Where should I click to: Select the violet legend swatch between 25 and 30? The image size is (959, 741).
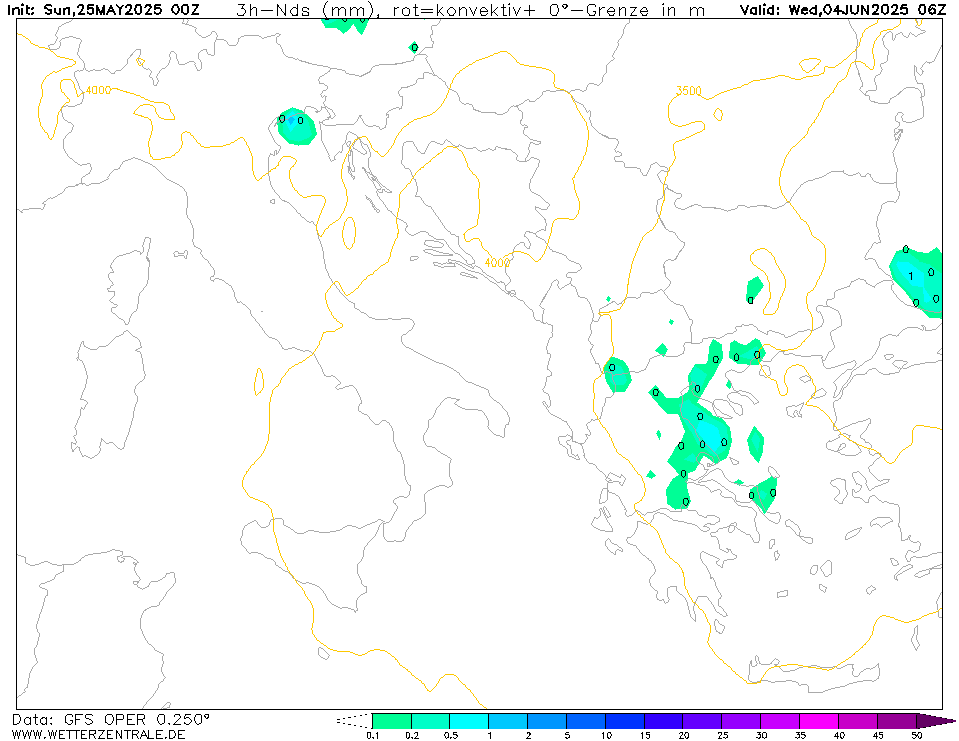[741, 721]
